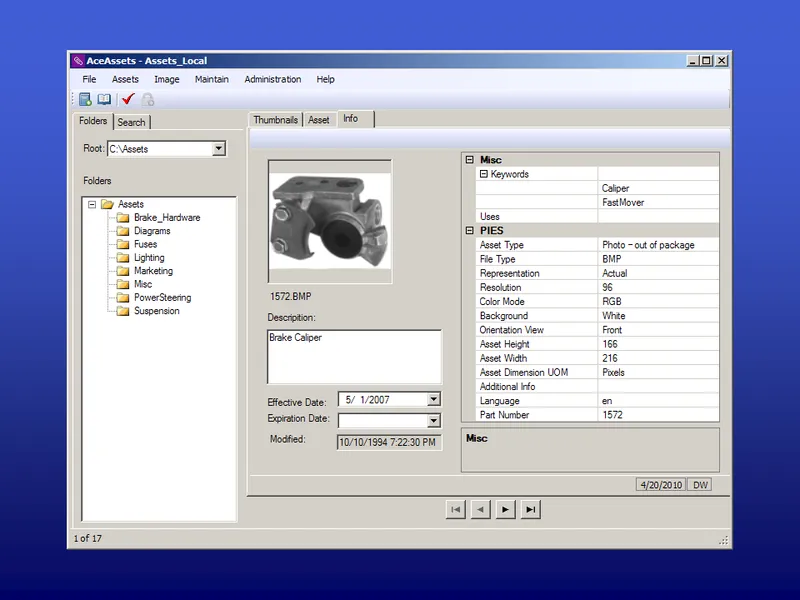The height and width of the screenshot is (600, 800).
Task: Click the red checkmark approval icon
Action: coord(127,99)
